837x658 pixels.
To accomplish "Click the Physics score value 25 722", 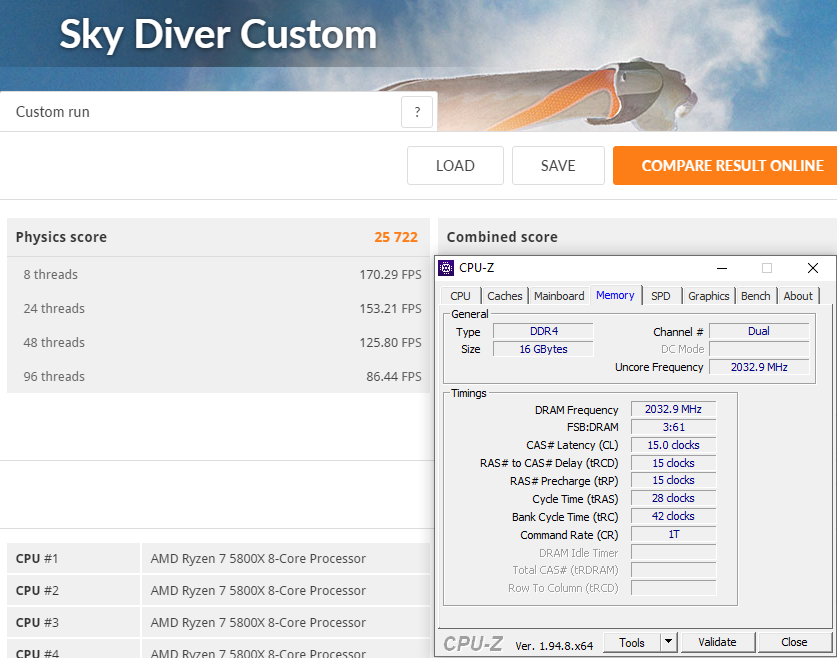I will (396, 237).
